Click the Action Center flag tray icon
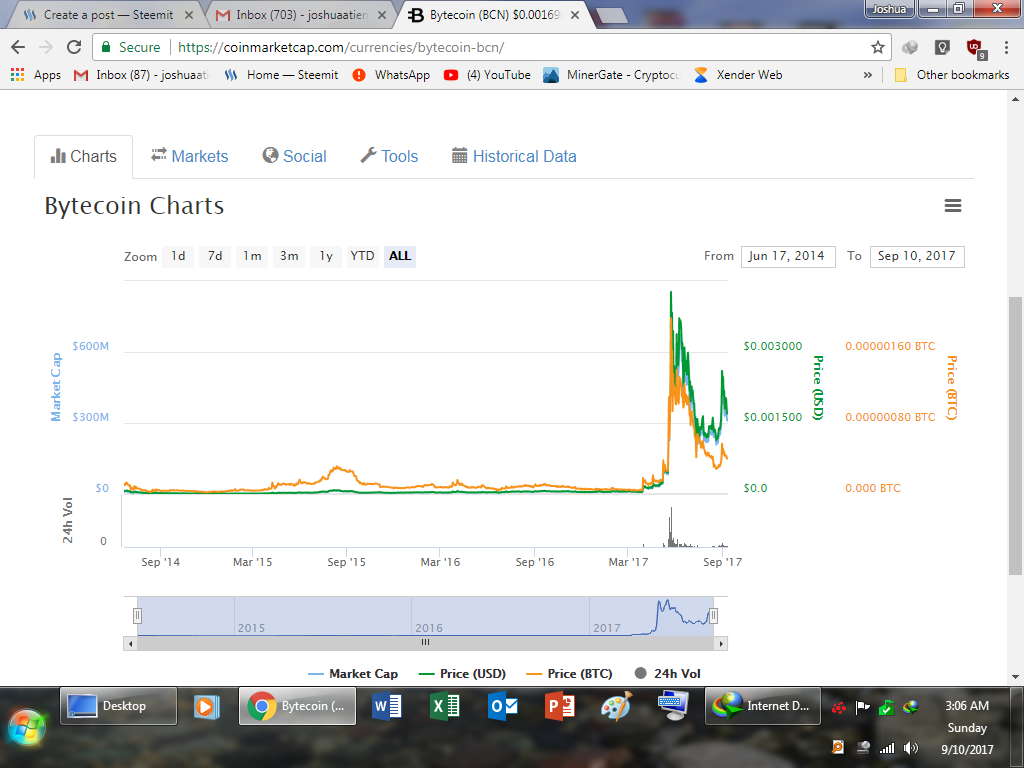This screenshot has width=1024, height=768. coord(863,707)
